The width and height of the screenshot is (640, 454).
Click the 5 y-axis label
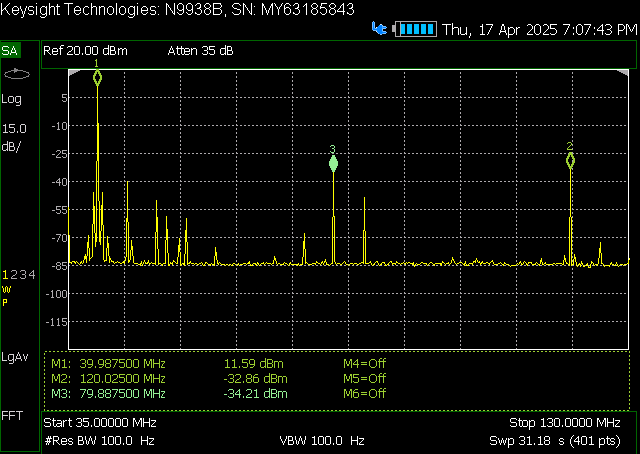click(x=64, y=98)
